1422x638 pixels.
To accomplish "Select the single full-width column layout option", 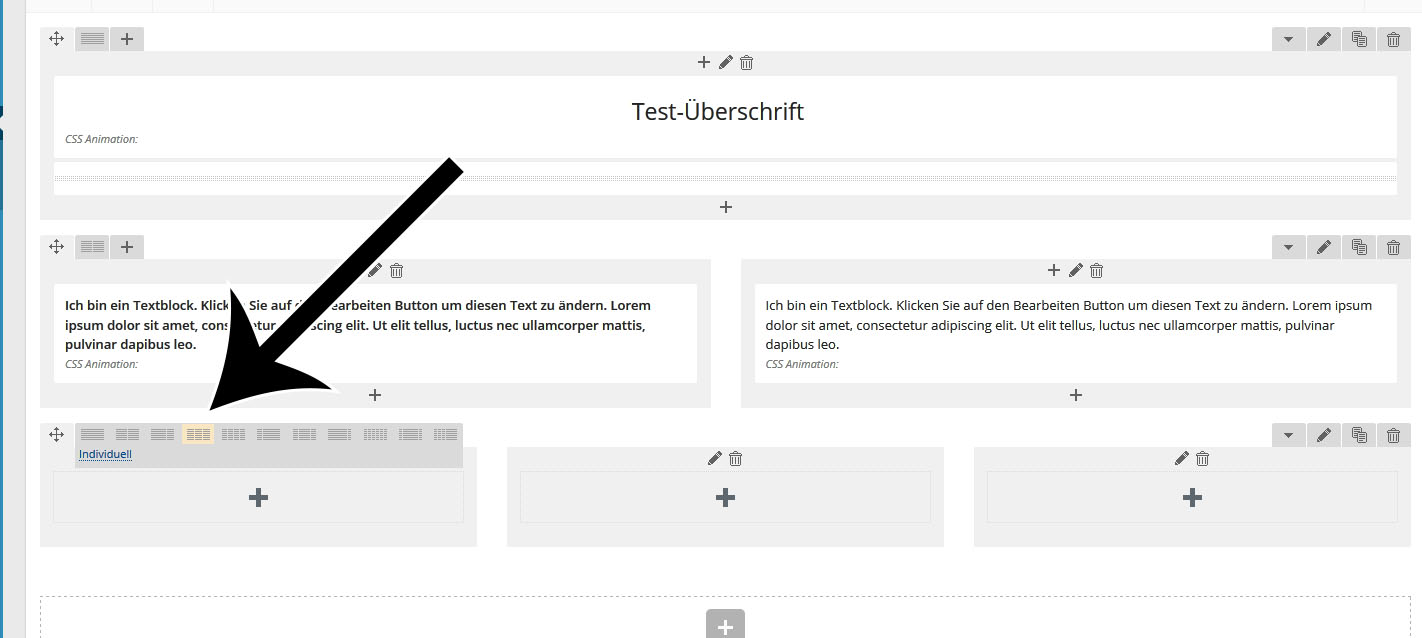I will pos(92,434).
